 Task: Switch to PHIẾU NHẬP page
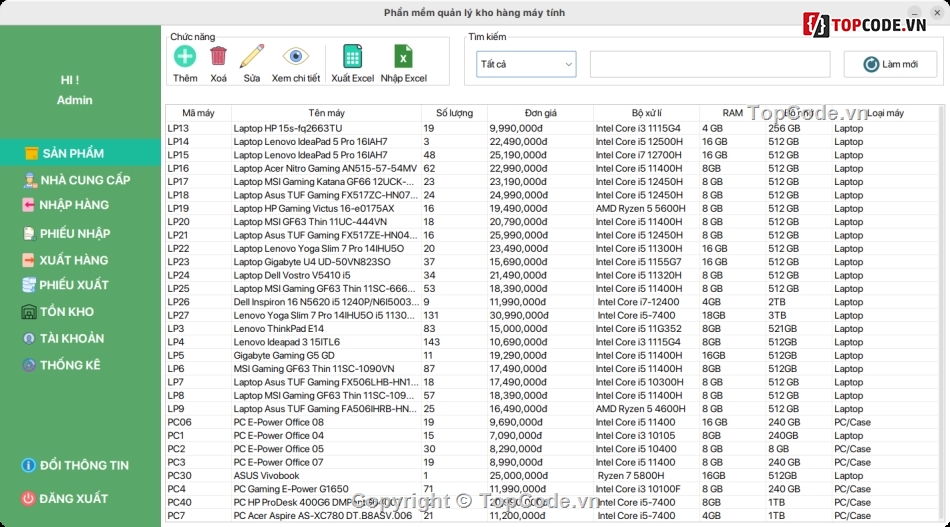[75, 233]
